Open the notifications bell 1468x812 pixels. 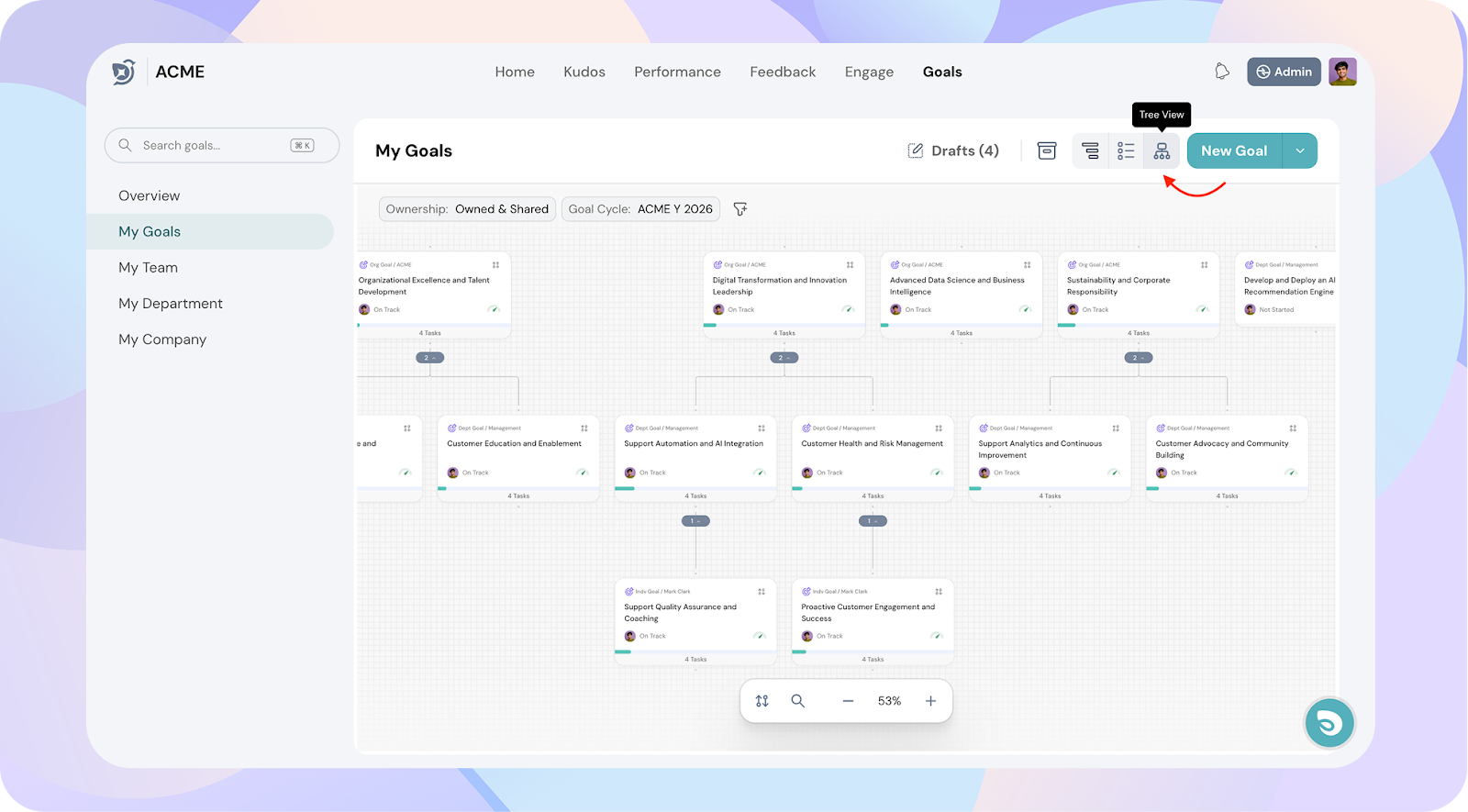(x=1222, y=72)
